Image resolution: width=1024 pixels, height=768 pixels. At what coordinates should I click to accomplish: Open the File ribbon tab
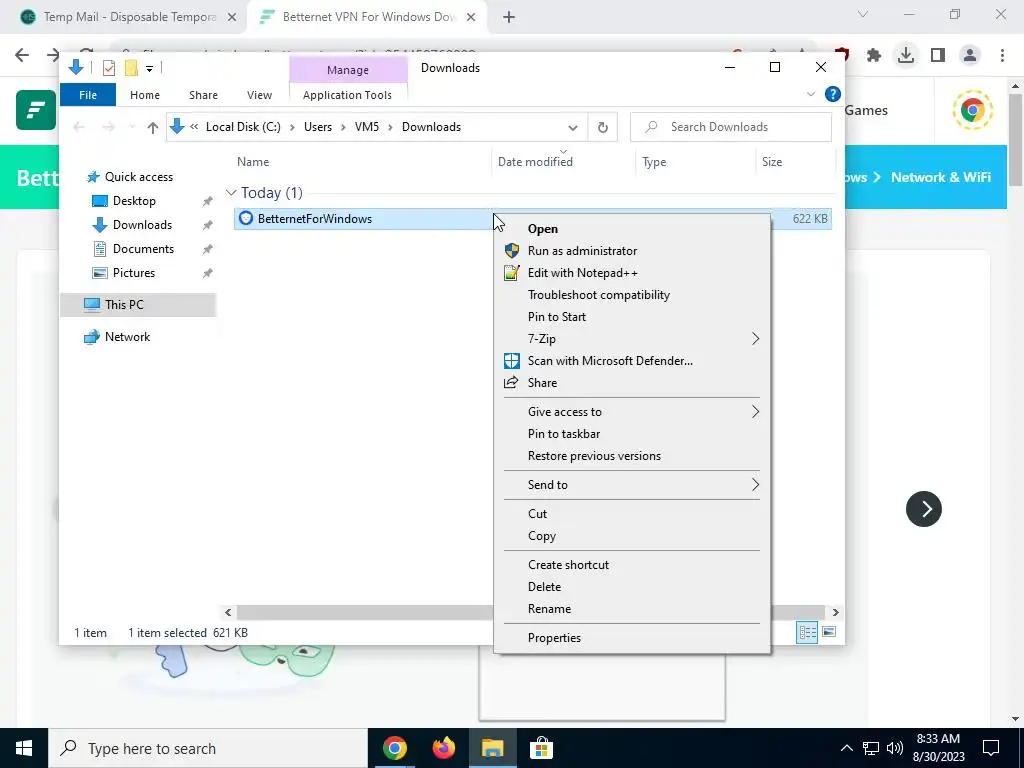click(88, 95)
